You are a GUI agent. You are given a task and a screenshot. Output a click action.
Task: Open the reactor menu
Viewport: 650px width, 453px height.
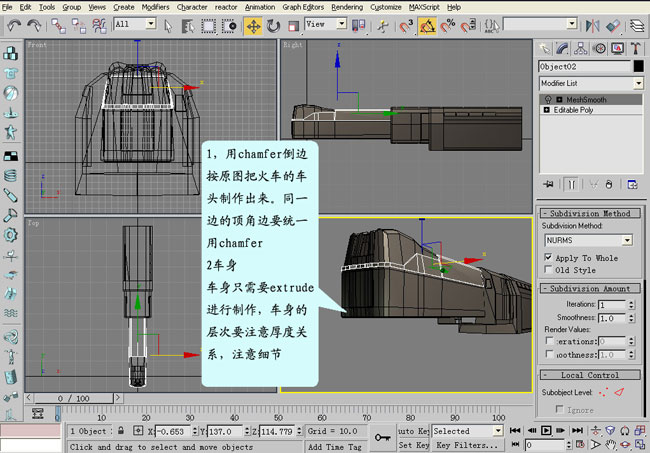(226, 7)
